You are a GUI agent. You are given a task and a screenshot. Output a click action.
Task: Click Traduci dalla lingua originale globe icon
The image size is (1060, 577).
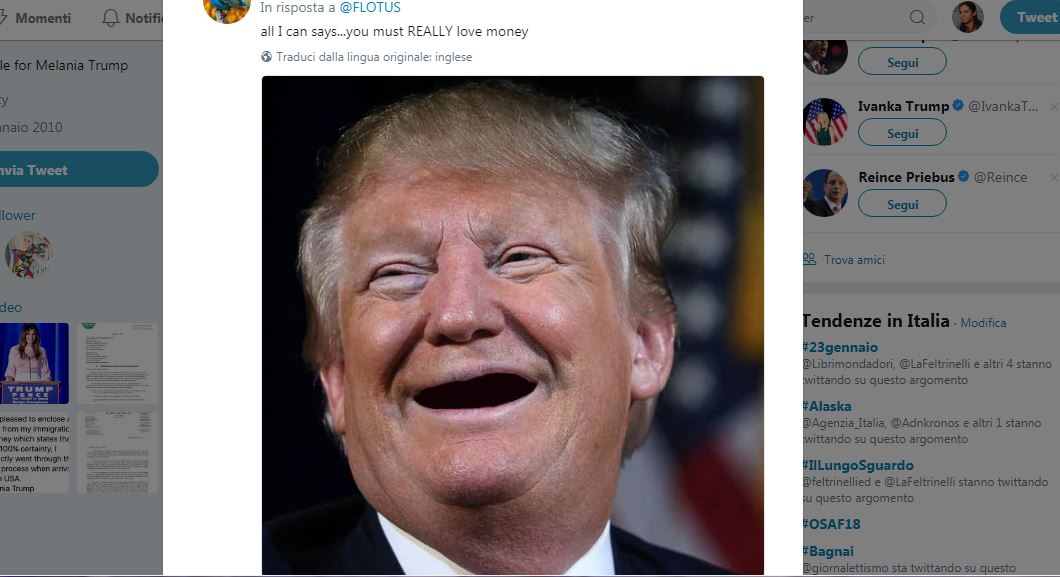tap(266, 57)
